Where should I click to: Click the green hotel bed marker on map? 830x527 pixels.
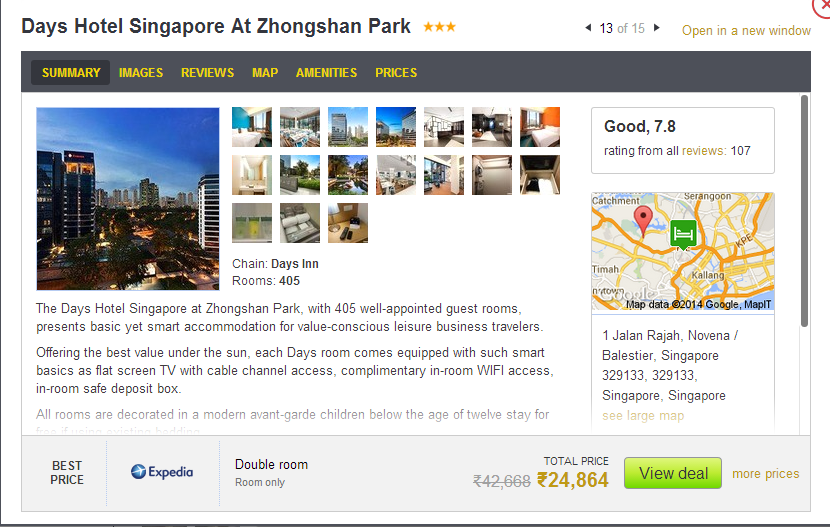tap(683, 234)
